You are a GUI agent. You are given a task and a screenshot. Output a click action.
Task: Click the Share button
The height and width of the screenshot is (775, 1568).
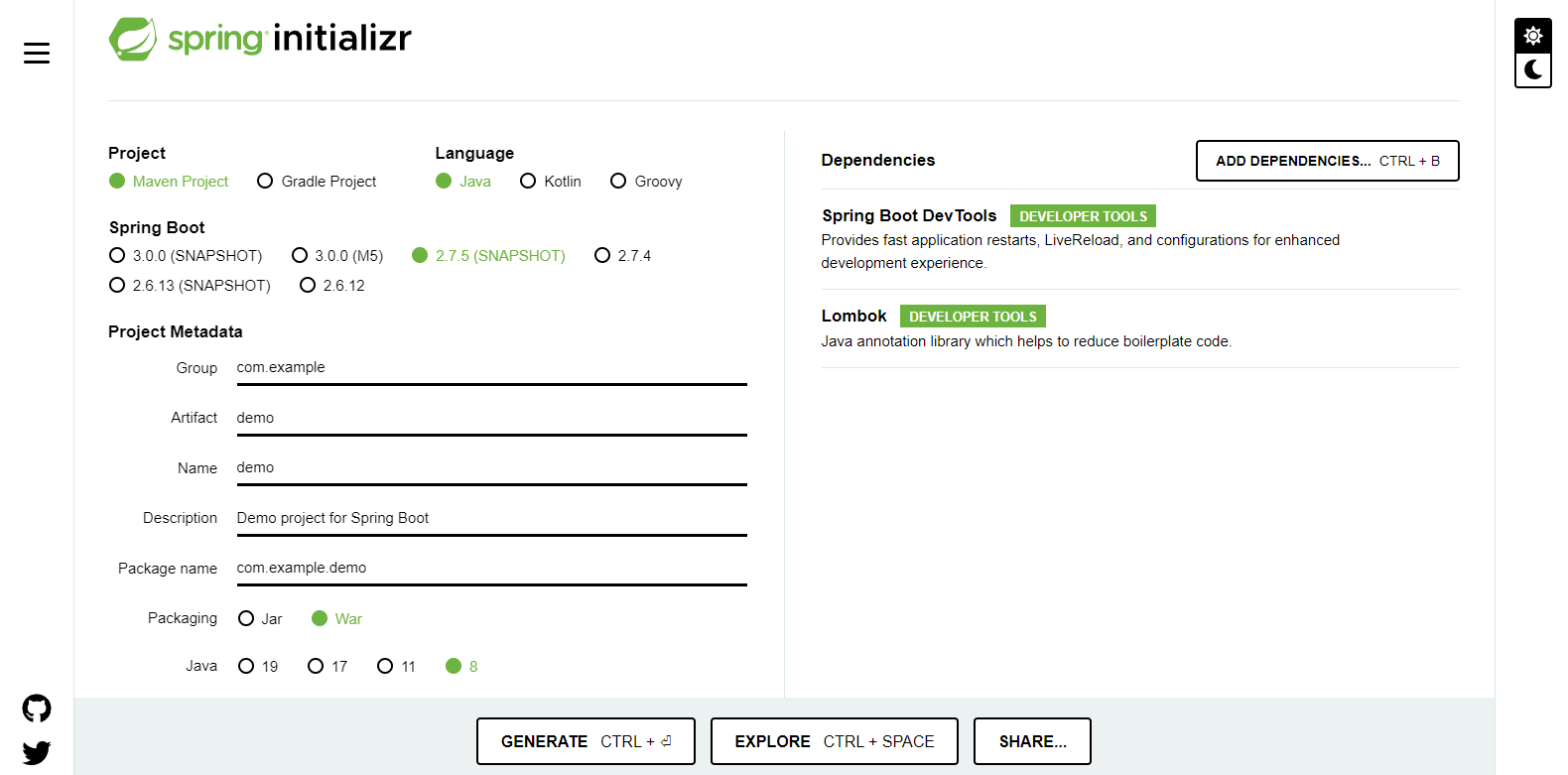(1032, 741)
